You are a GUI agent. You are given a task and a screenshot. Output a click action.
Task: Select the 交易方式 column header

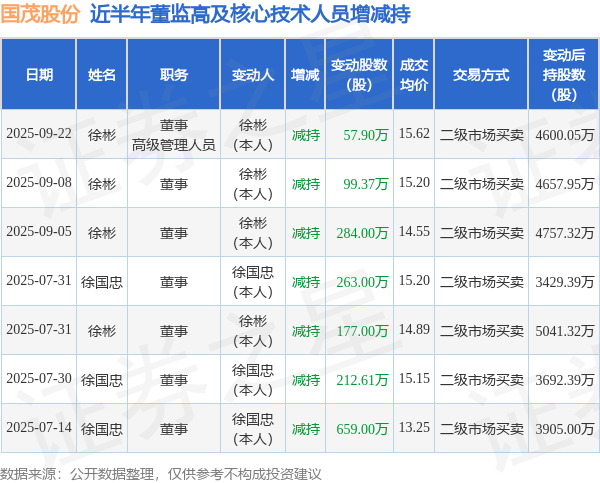click(481, 75)
